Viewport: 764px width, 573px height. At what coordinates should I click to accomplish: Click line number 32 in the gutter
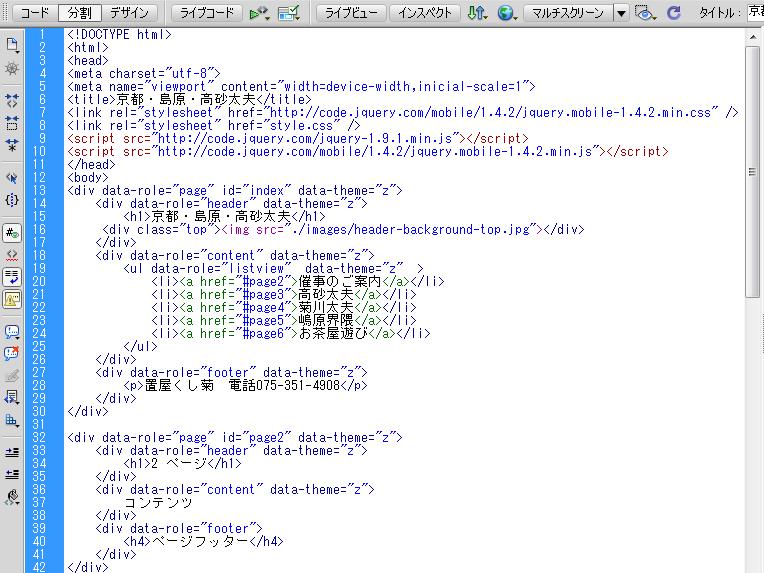(39, 437)
